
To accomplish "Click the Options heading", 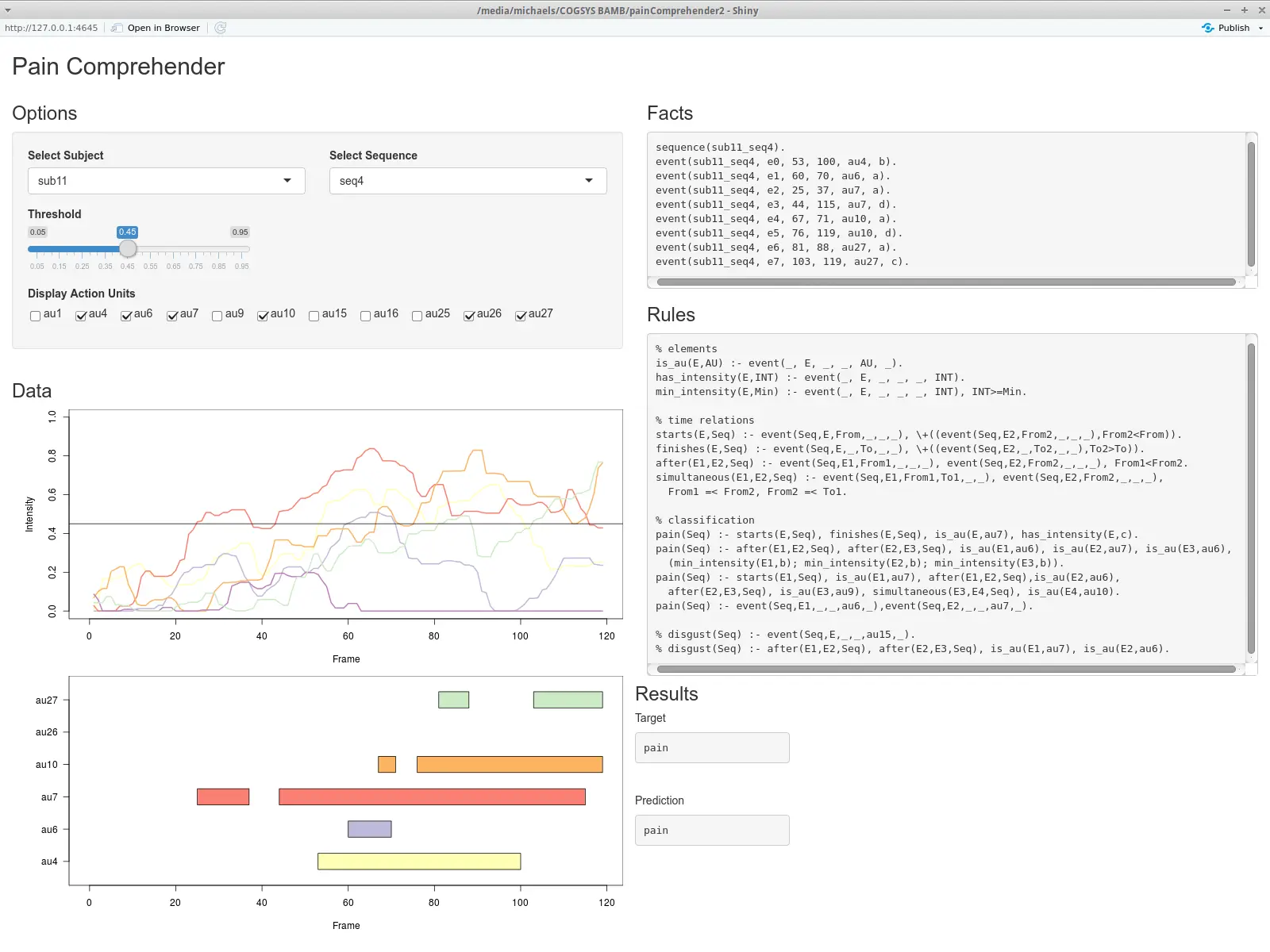I will point(44,113).
